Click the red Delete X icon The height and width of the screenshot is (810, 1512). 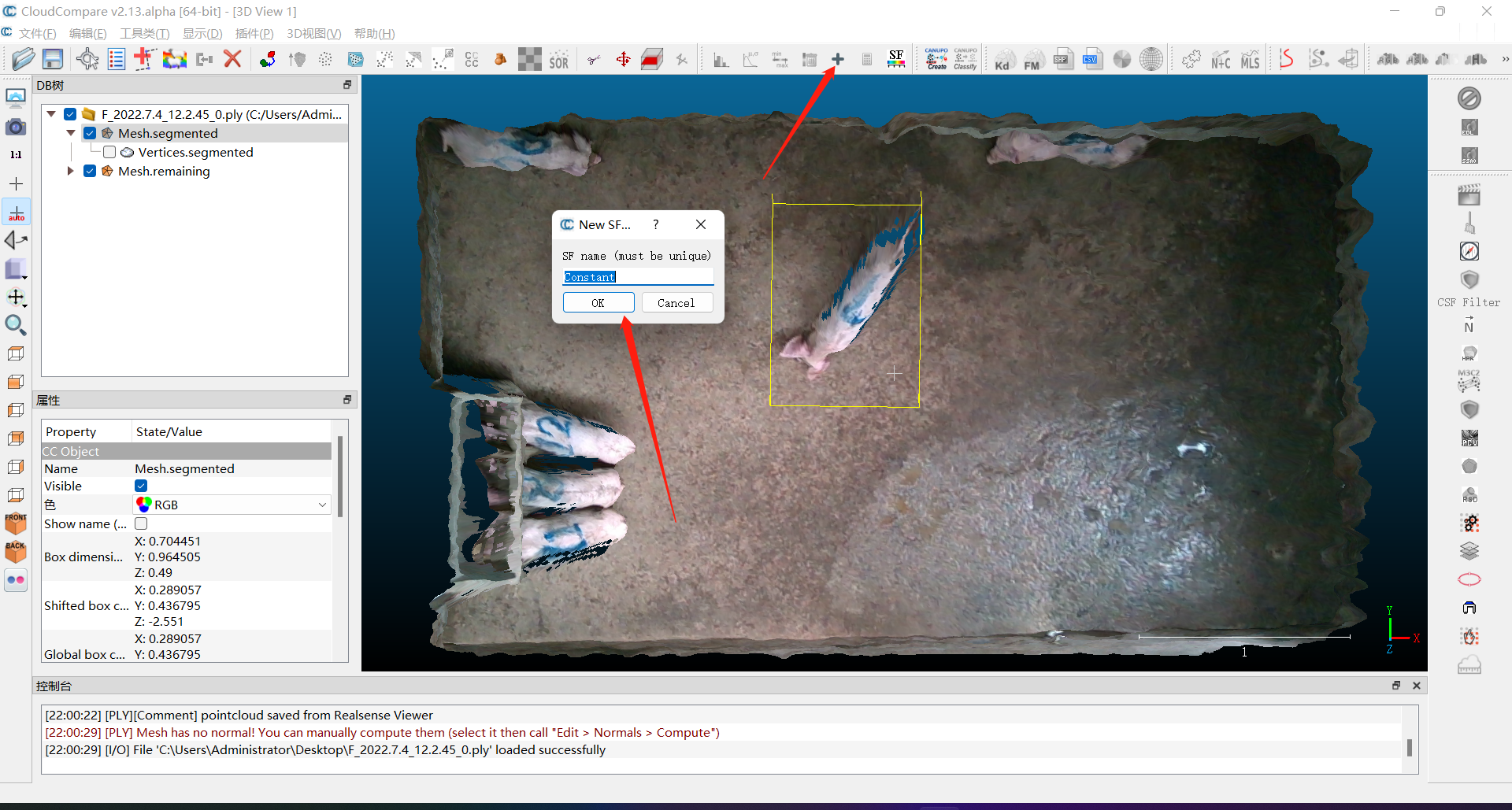[x=232, y=59]
